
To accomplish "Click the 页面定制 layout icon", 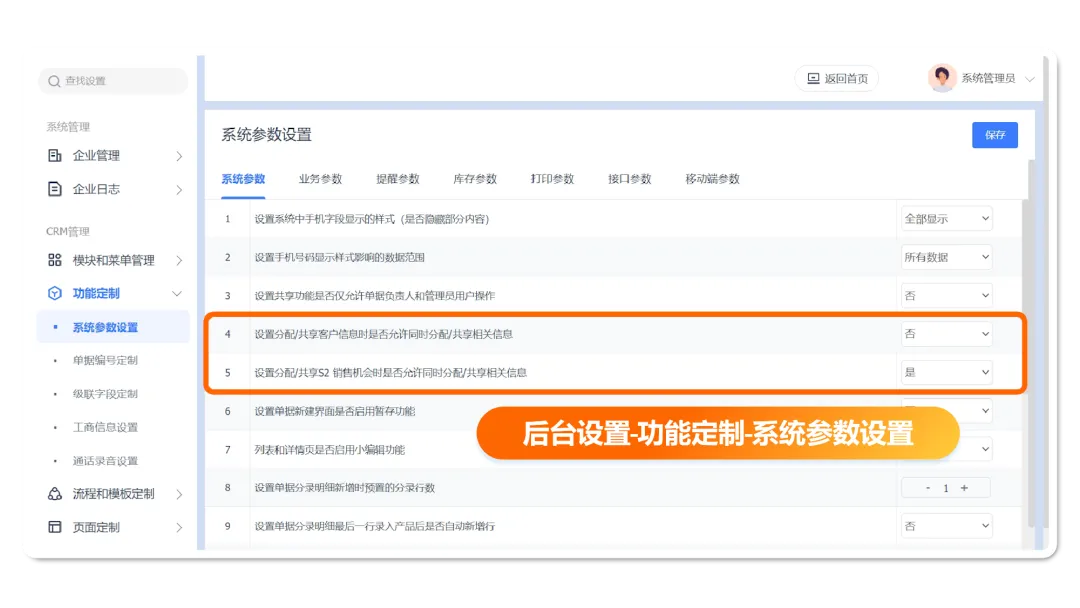I will tap(55, 527).
